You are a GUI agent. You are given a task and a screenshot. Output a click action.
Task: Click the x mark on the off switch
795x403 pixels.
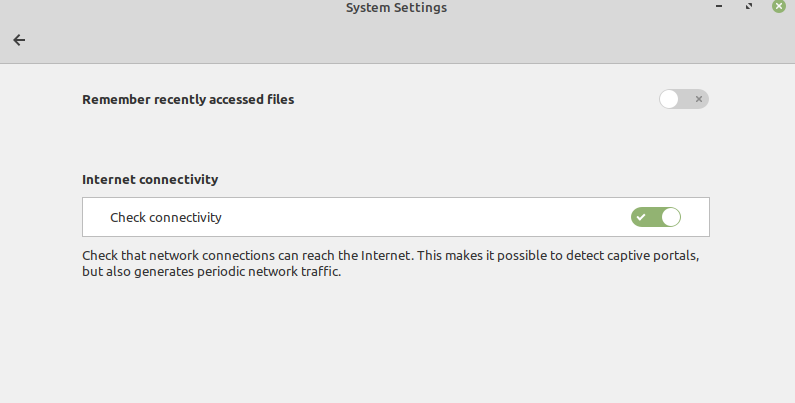[699, 99]
